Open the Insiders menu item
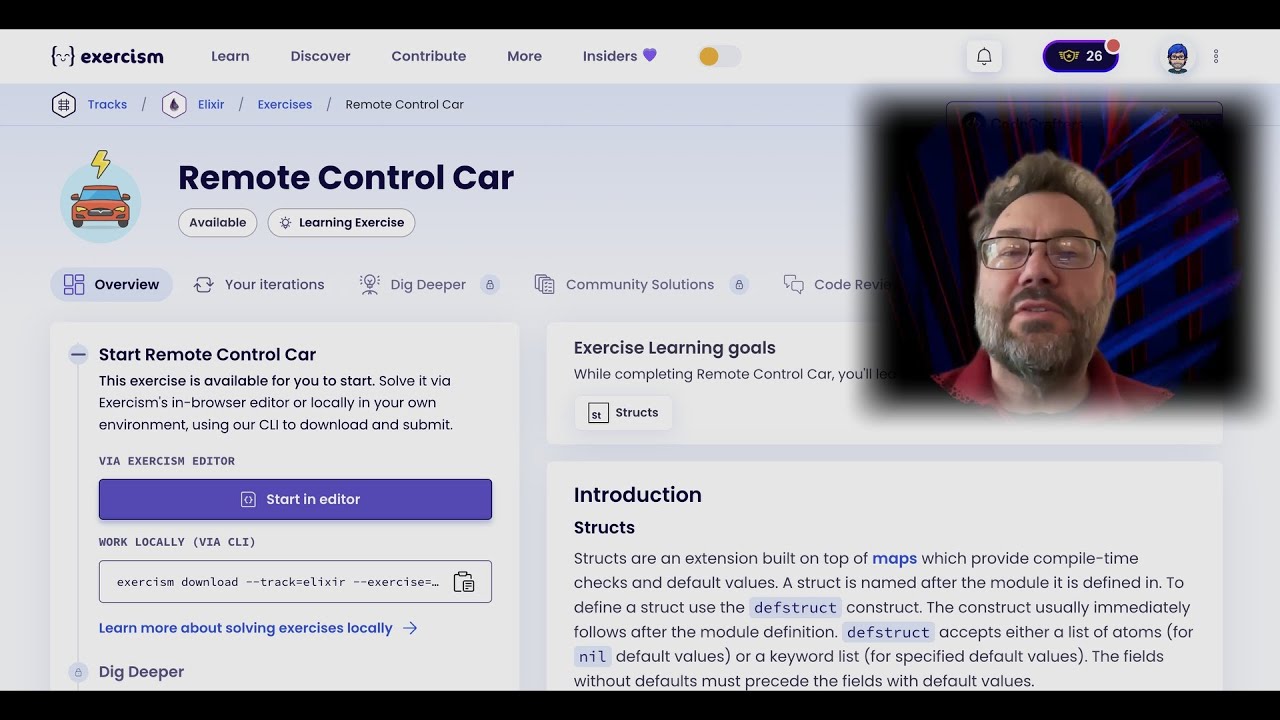 [x=619, y=56]
